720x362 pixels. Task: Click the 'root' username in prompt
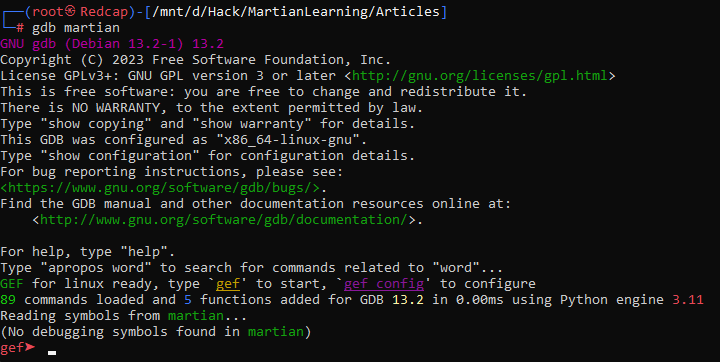click(48, 12)
